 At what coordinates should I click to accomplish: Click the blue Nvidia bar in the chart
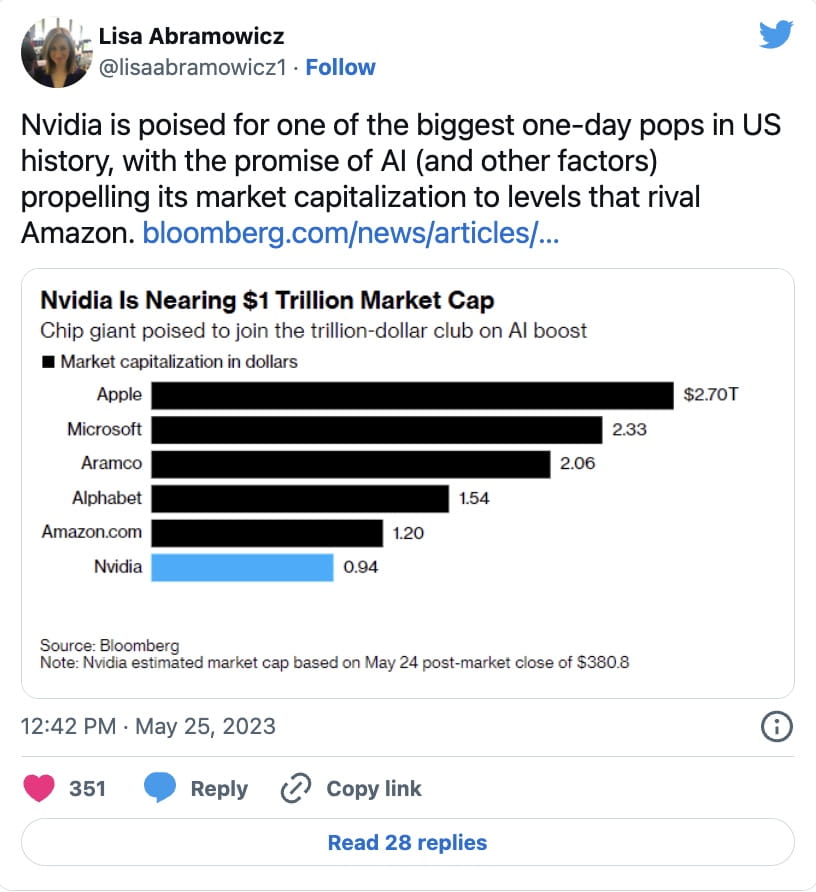pos(243,568)
